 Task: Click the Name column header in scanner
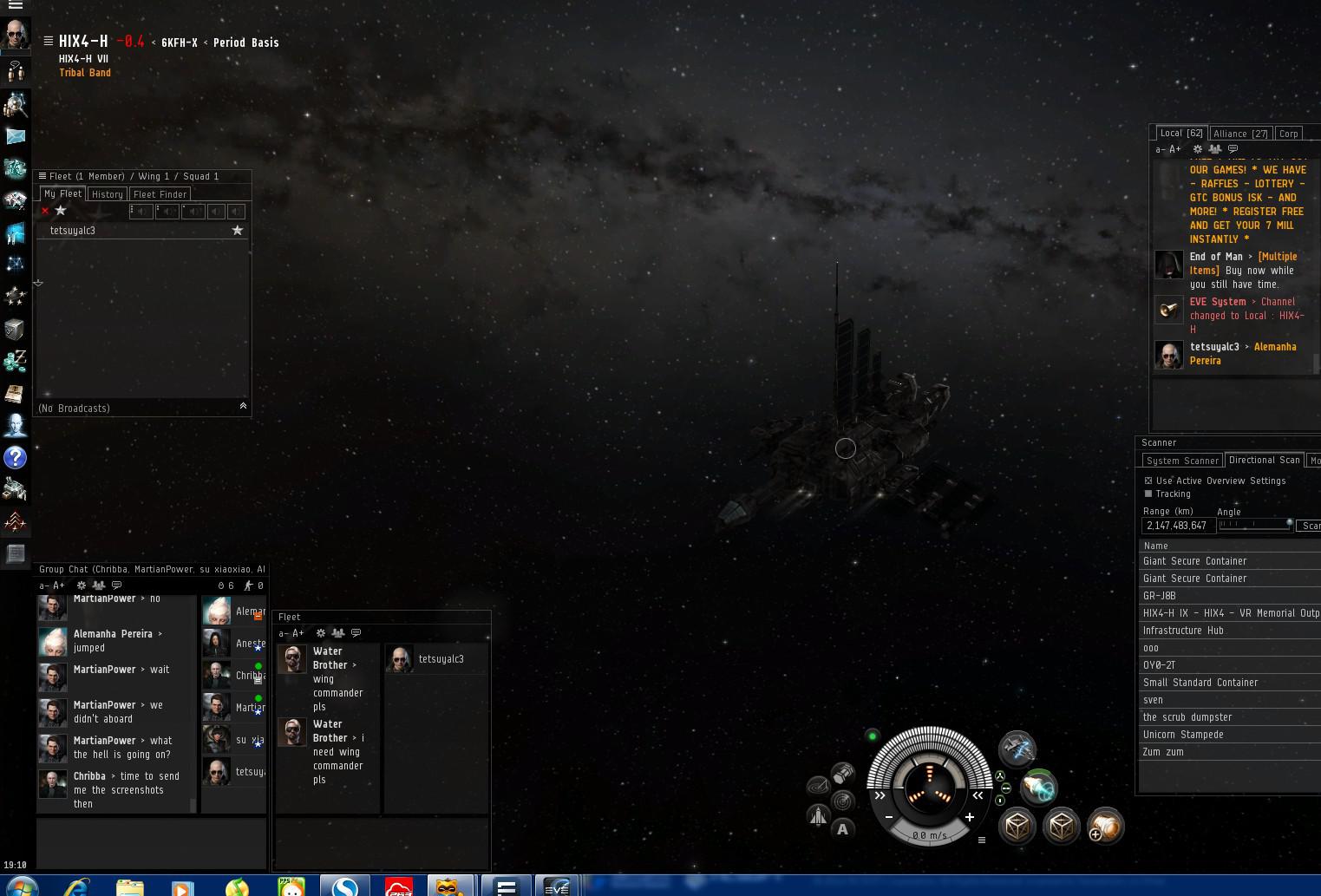tap(1229, 546)
